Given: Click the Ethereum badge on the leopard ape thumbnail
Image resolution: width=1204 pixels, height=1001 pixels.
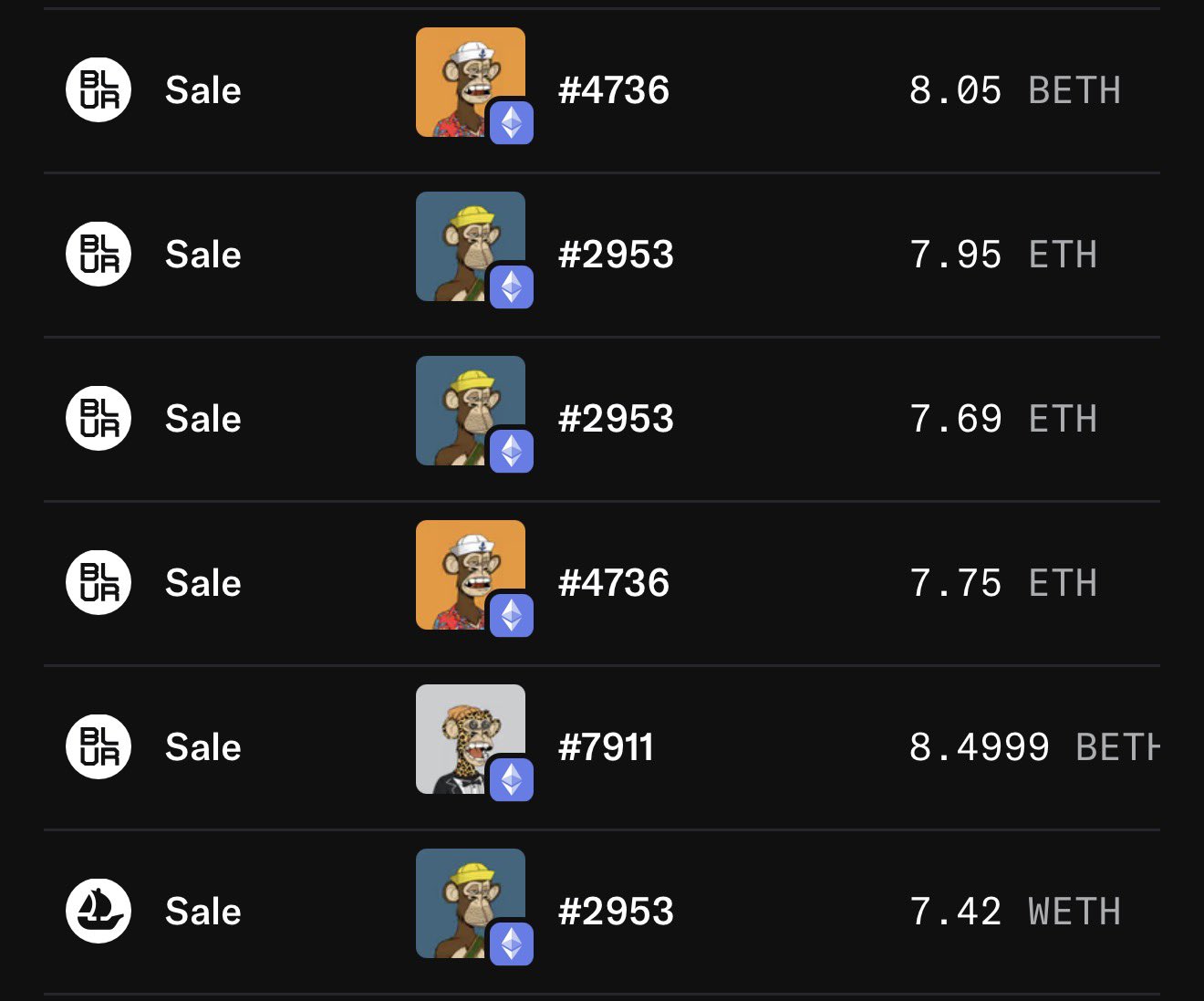Looking at the screenshot, I should point(511,779).
